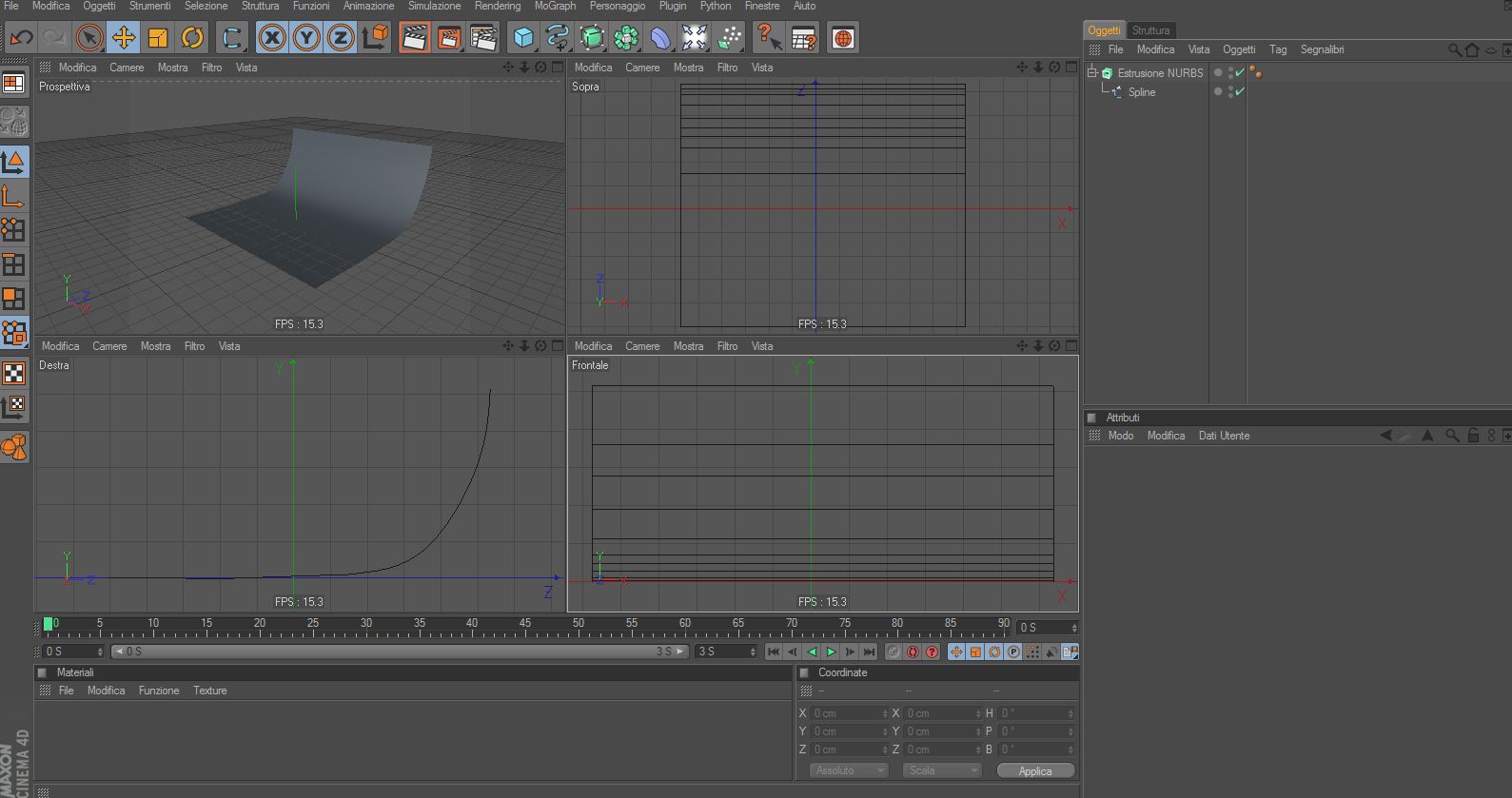Image resolution: width=1512 pixels, height=798 pixels.
Task: Open the Scala dropdown menu
Action: 941,770
